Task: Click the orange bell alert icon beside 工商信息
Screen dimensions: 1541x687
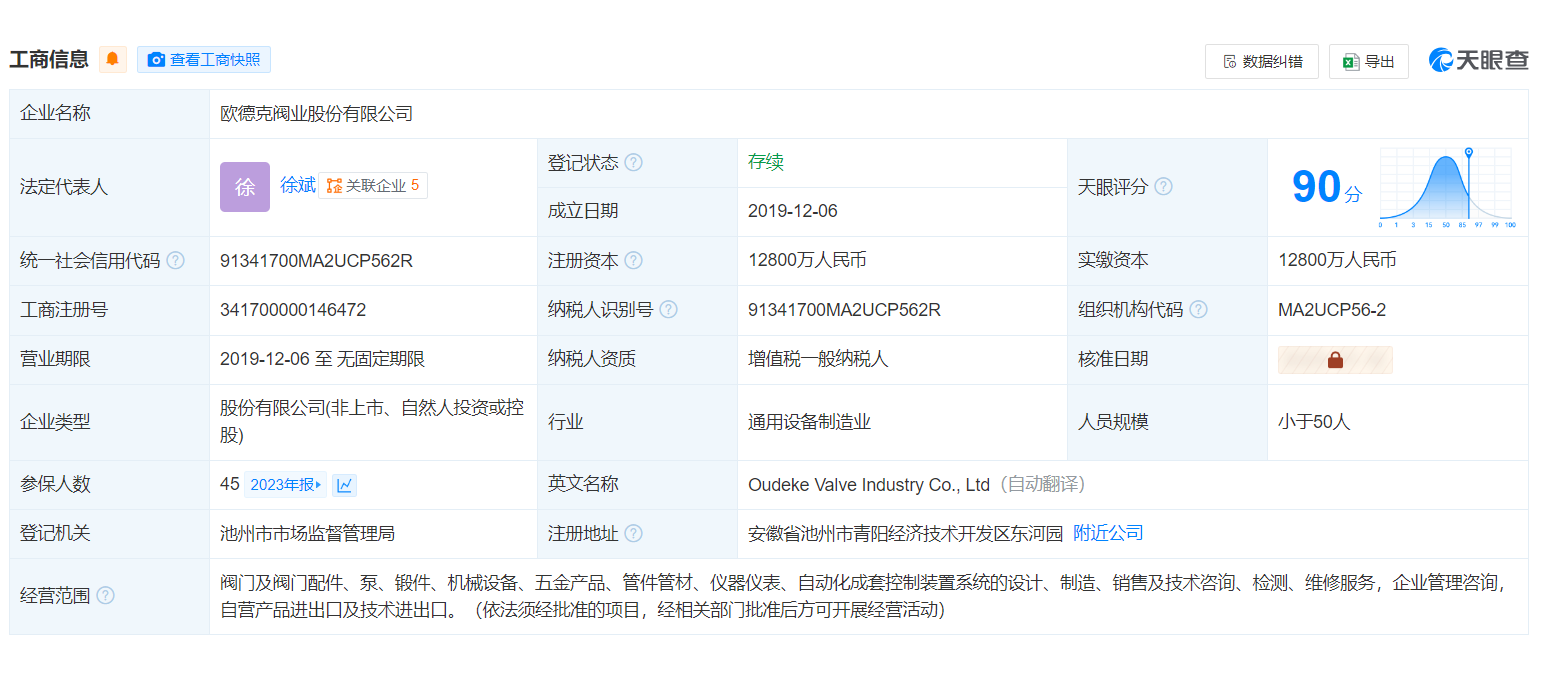Action: (113, 59)
